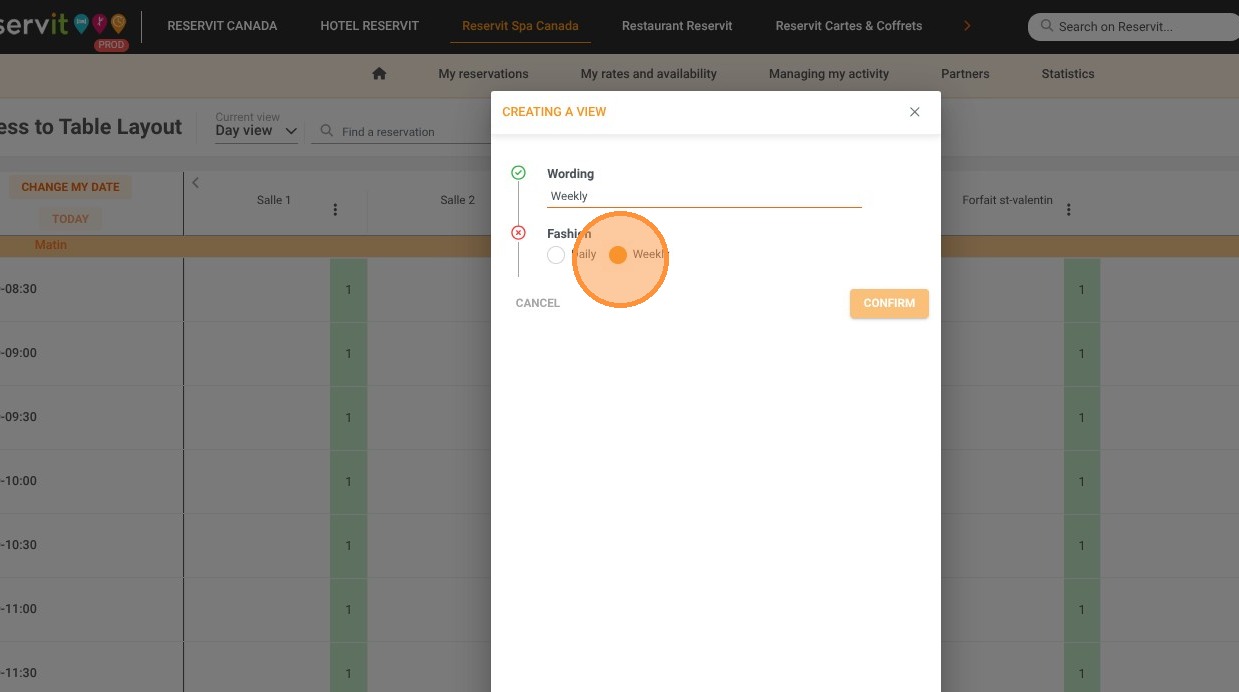Go to the home icon
1239x692 pixels.
(x=379, y=73)
